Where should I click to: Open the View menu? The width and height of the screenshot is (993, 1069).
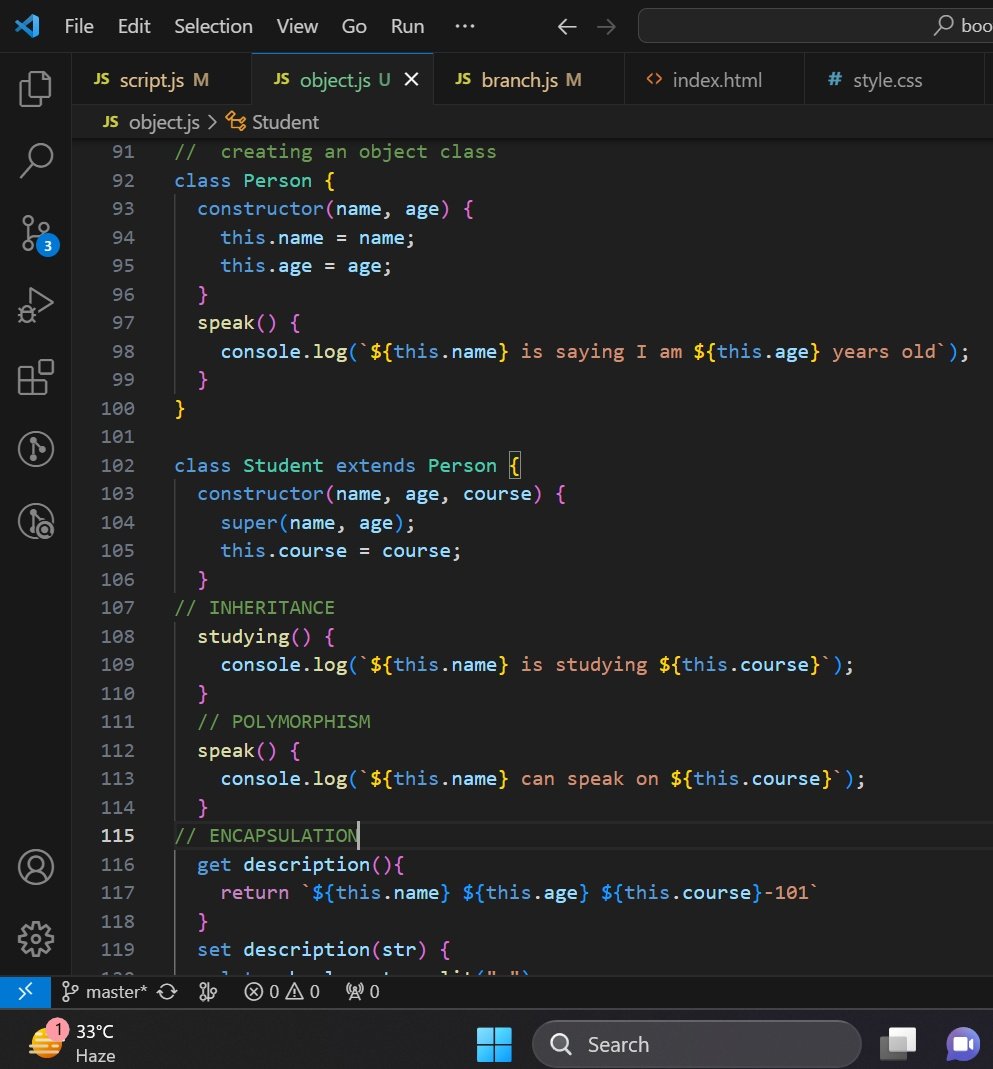[x=296, y=26]
